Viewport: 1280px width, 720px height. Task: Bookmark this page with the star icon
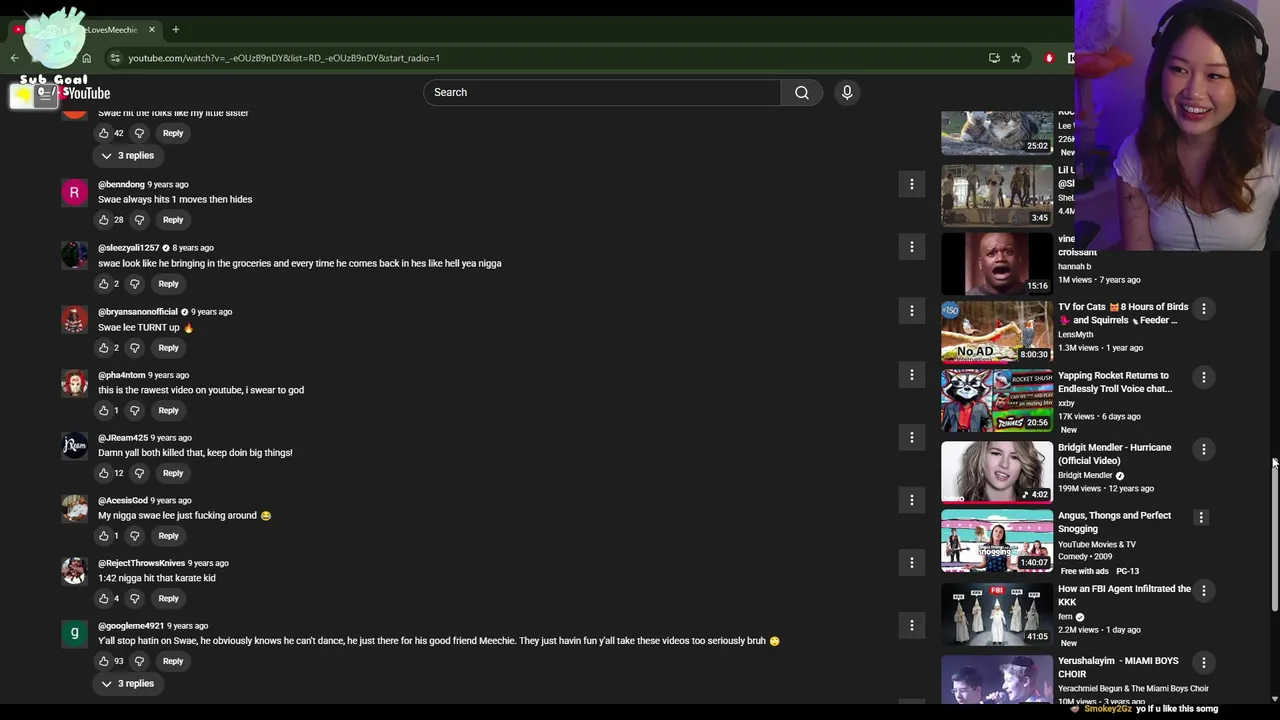(1016, 58)
